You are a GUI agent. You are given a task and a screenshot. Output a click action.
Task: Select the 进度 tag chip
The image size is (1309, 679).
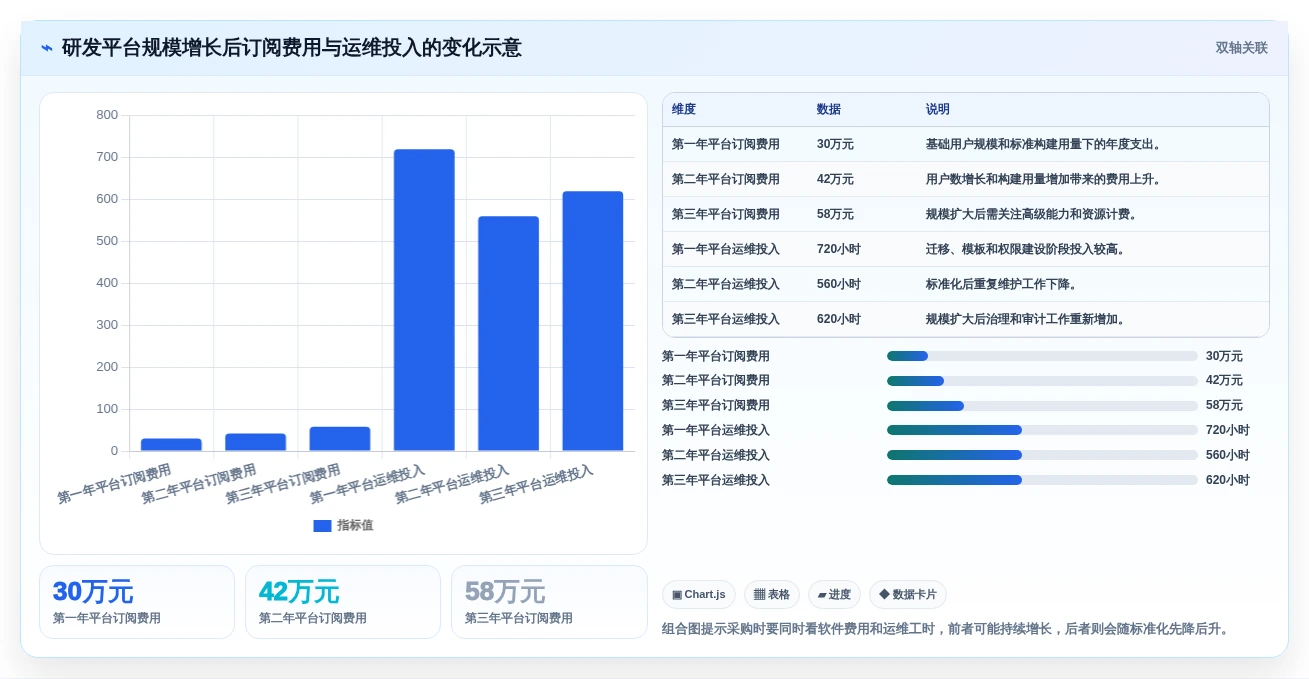(834, 594)
